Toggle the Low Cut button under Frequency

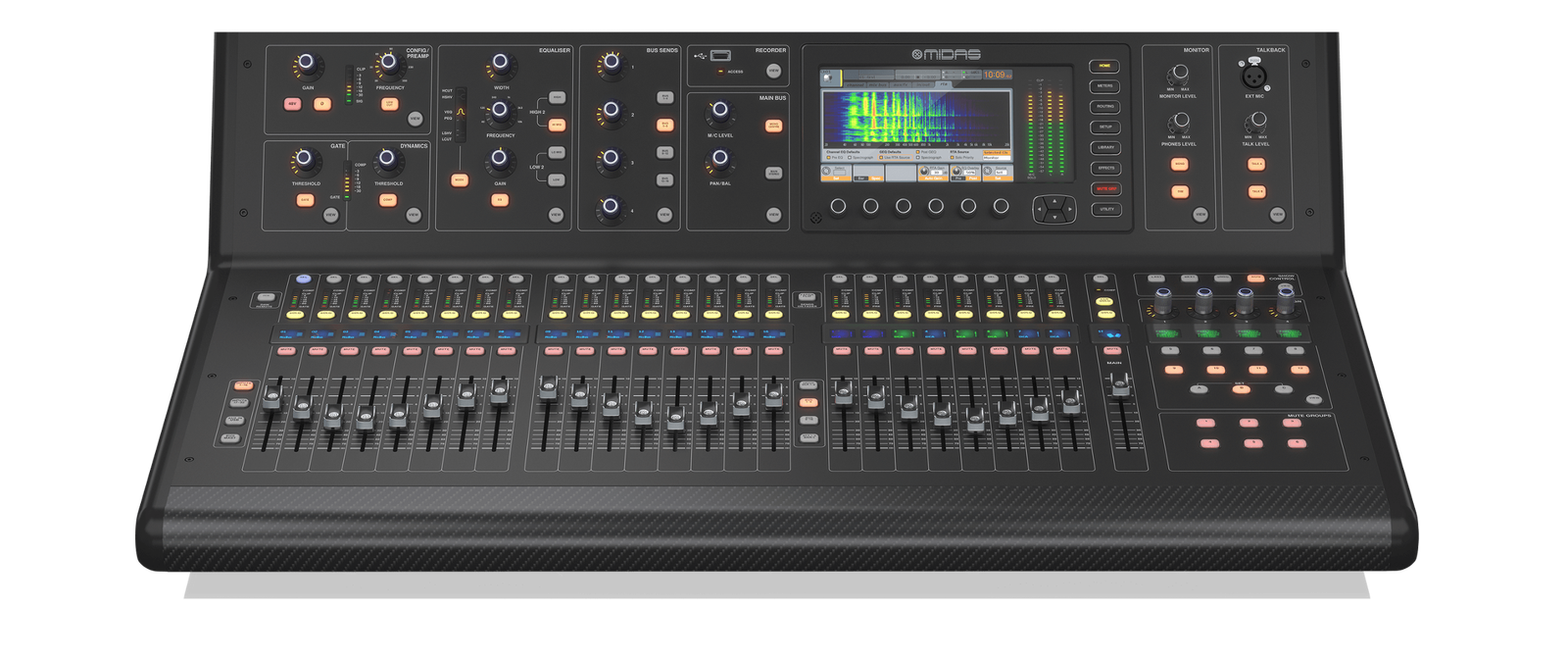click(x=390, y=104)
